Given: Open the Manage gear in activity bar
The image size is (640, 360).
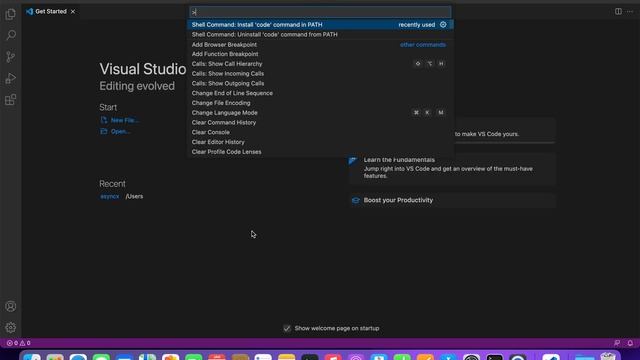Looking at the screenshot, I should coord(11,327).
